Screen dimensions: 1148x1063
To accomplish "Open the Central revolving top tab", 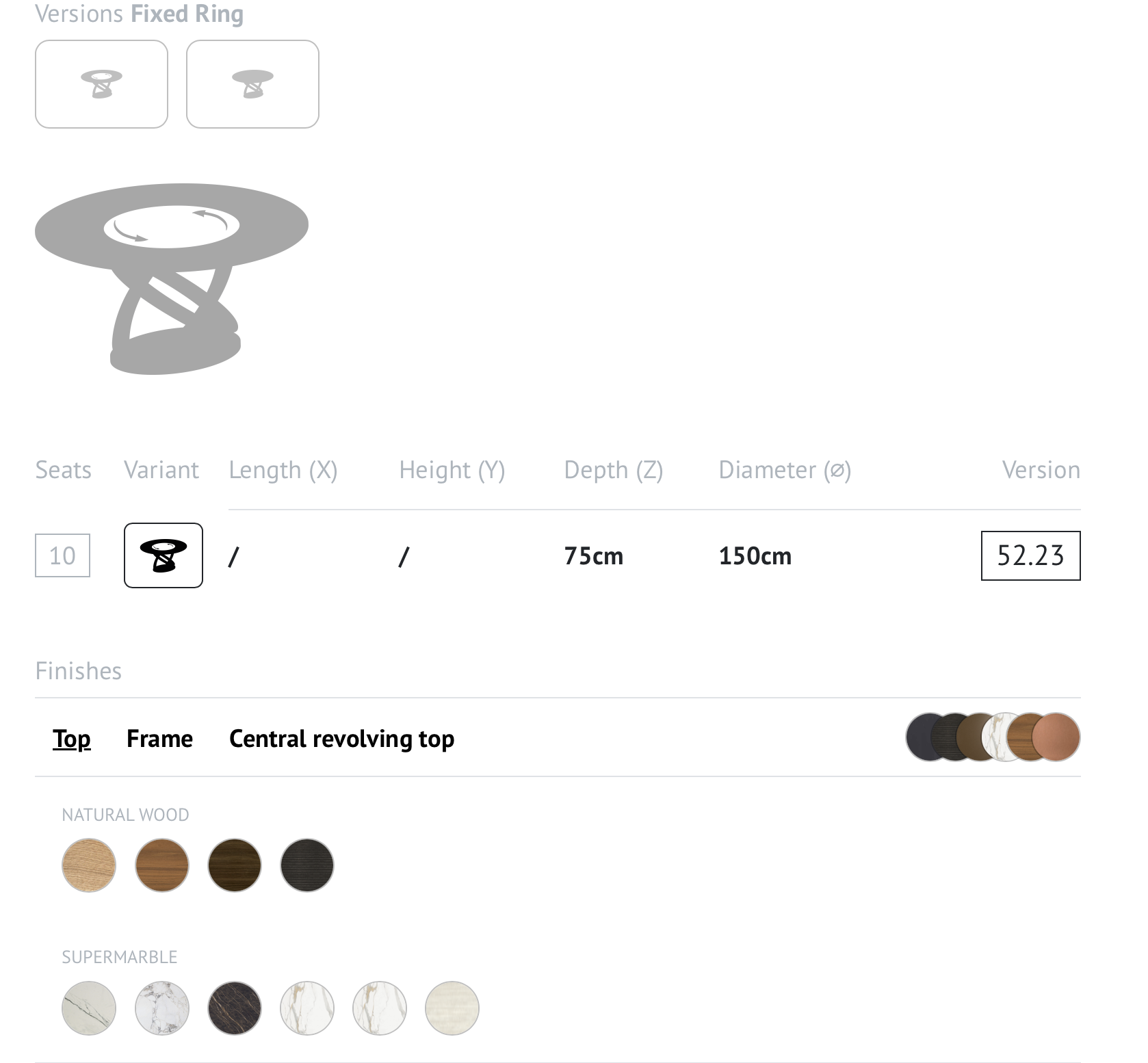I will (x=341, y=739).
